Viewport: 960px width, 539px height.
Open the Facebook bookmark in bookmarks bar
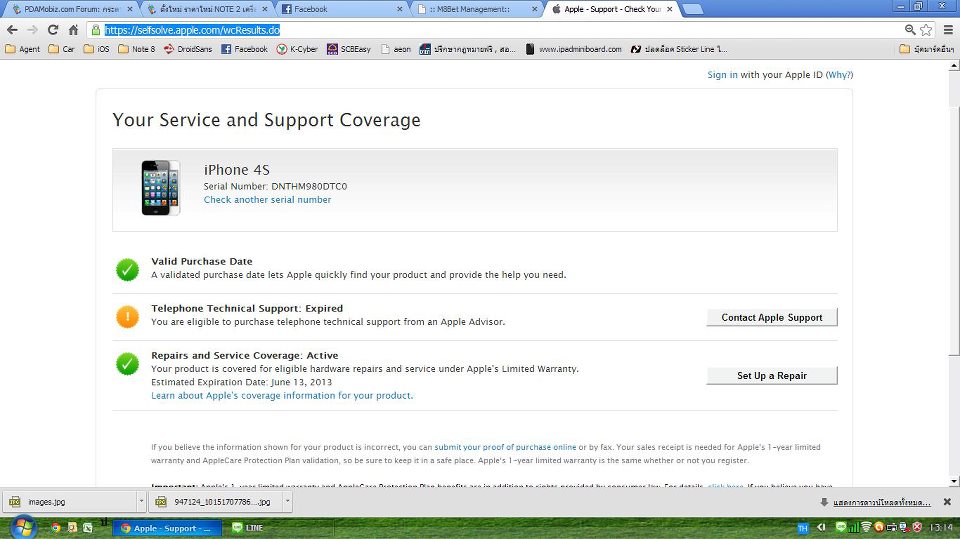click(244, 49)
